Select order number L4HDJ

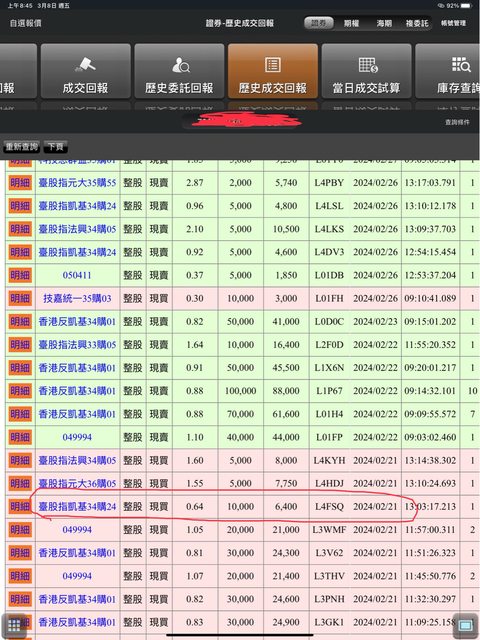[x=329, y=484]
